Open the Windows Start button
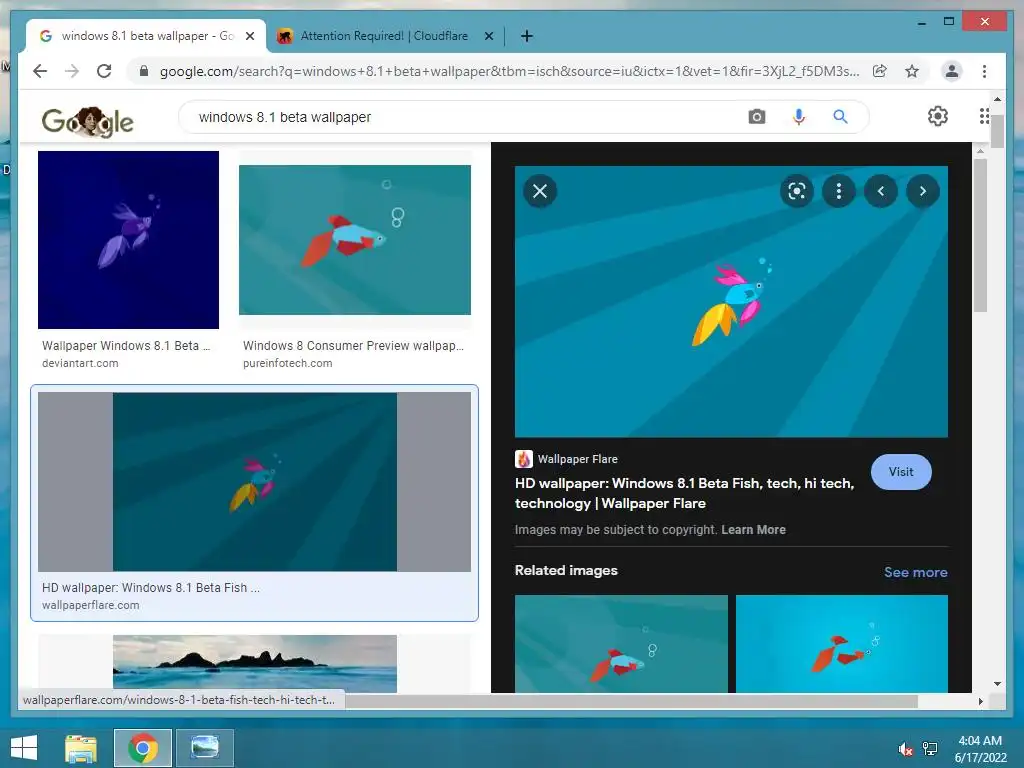The image size is (1024, 768). [x=24, y=748]
